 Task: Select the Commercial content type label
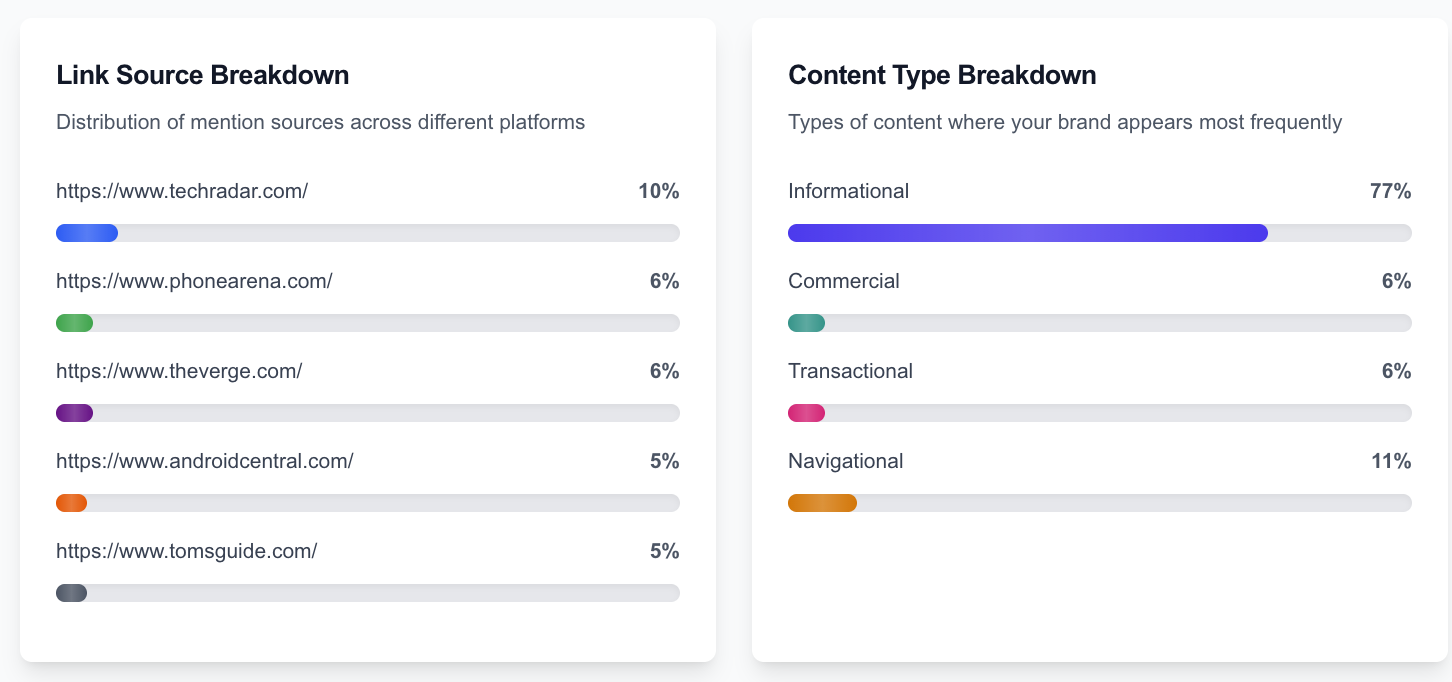coord(844,281)
